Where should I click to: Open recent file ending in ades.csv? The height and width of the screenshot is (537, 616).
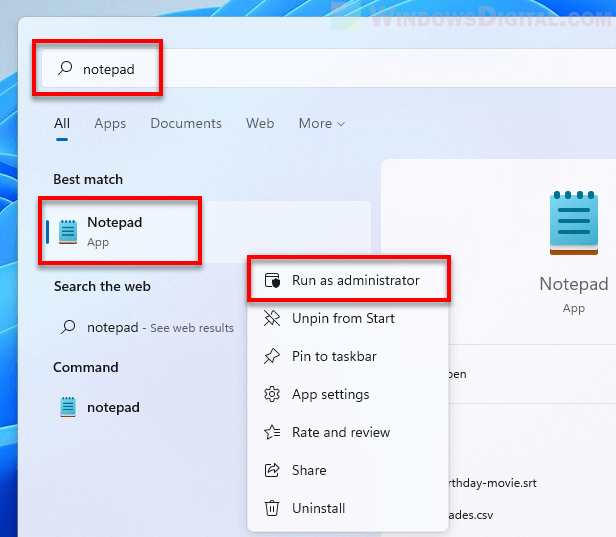(470, 515)
